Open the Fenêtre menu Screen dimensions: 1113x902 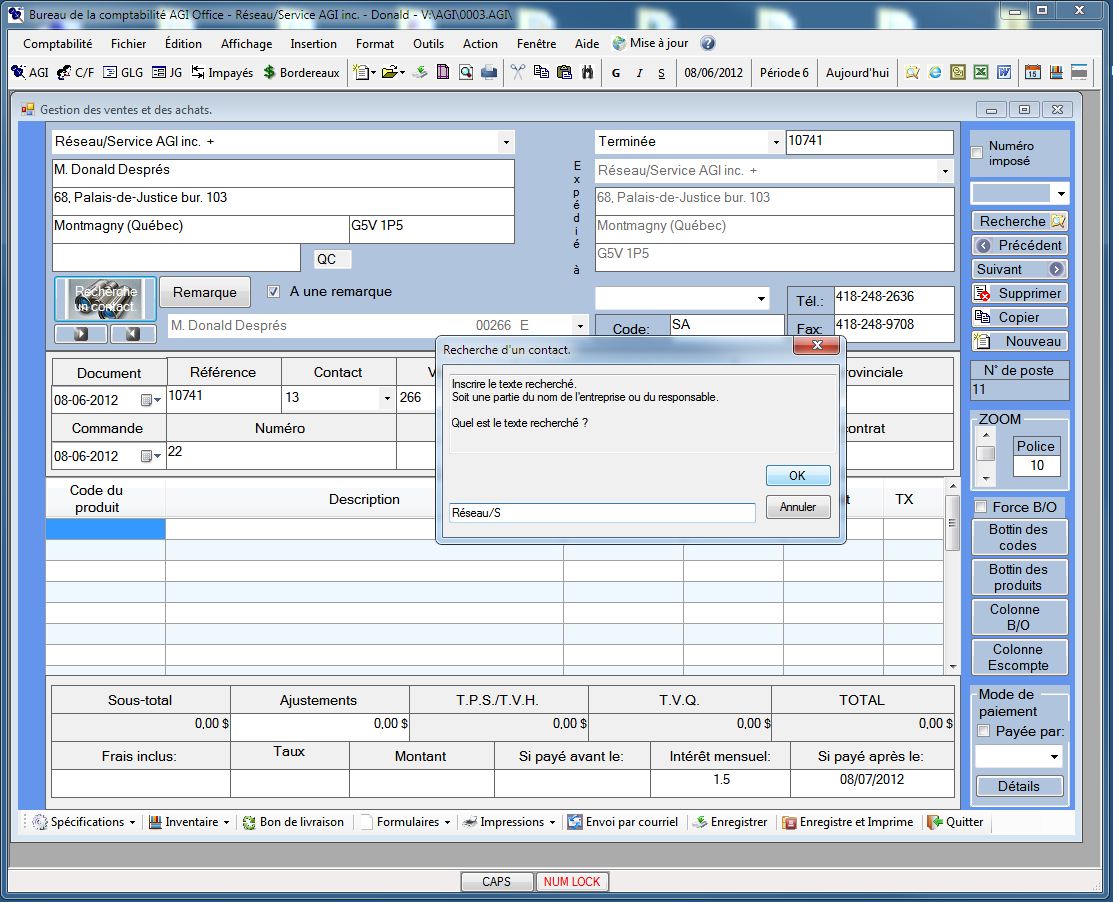tap(537, 43)
